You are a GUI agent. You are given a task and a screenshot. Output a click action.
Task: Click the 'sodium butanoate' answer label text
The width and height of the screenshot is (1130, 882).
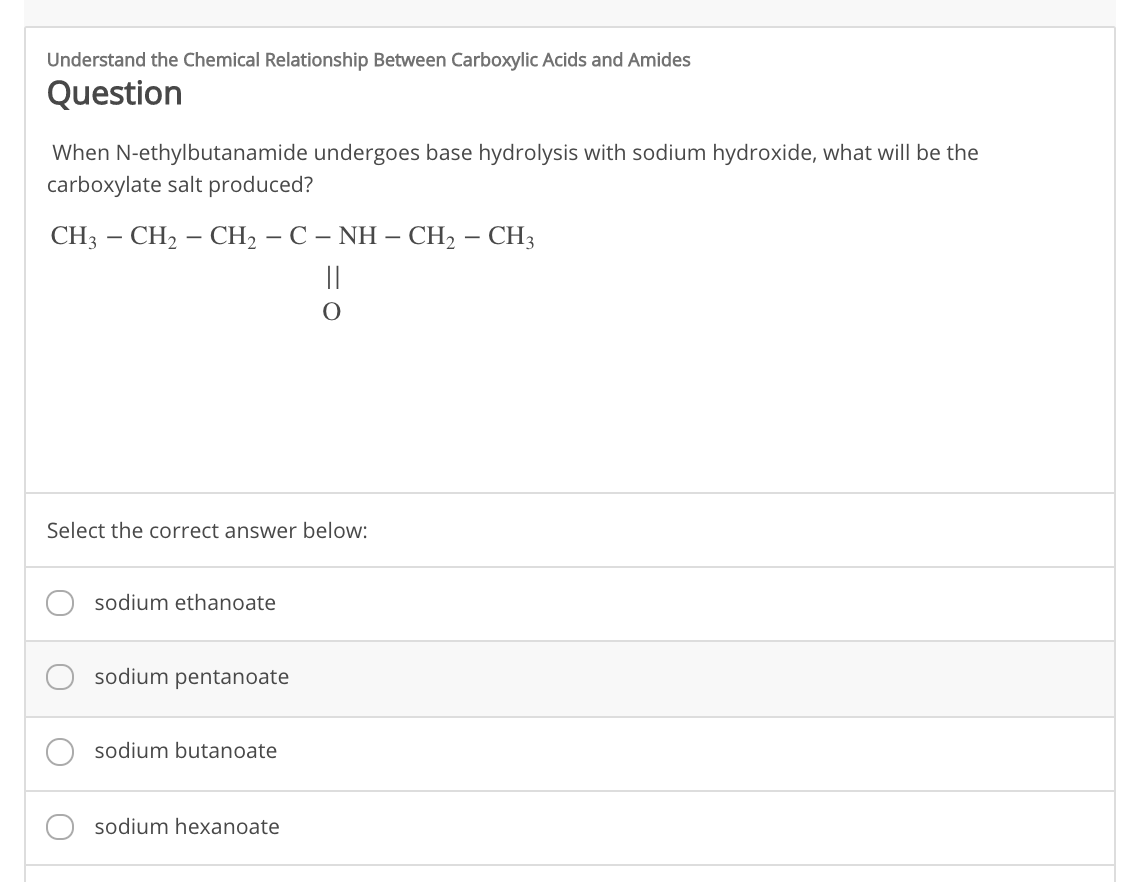[186, 751]
